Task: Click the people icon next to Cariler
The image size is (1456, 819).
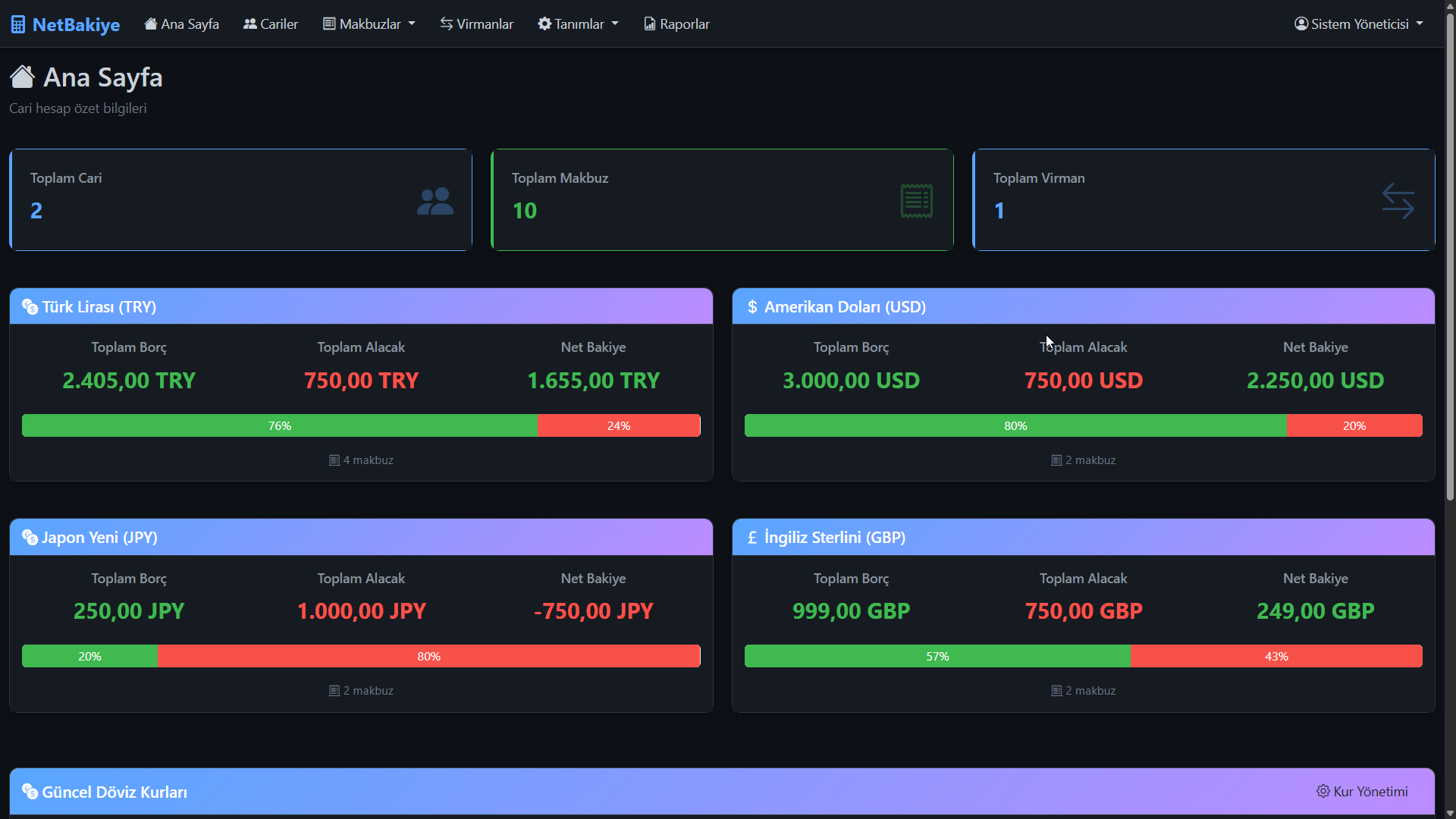Action: pos(249,24)
